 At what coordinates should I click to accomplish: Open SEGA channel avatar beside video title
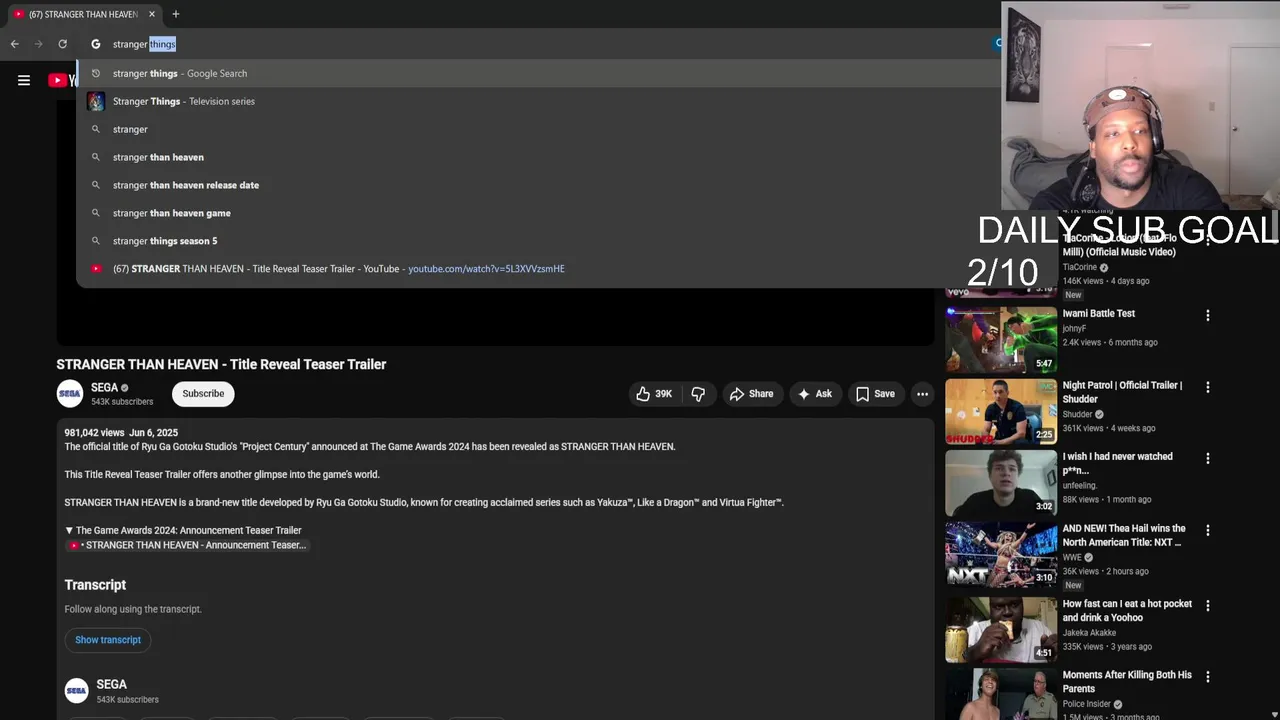pyautogui.click(x=70, y=394)
